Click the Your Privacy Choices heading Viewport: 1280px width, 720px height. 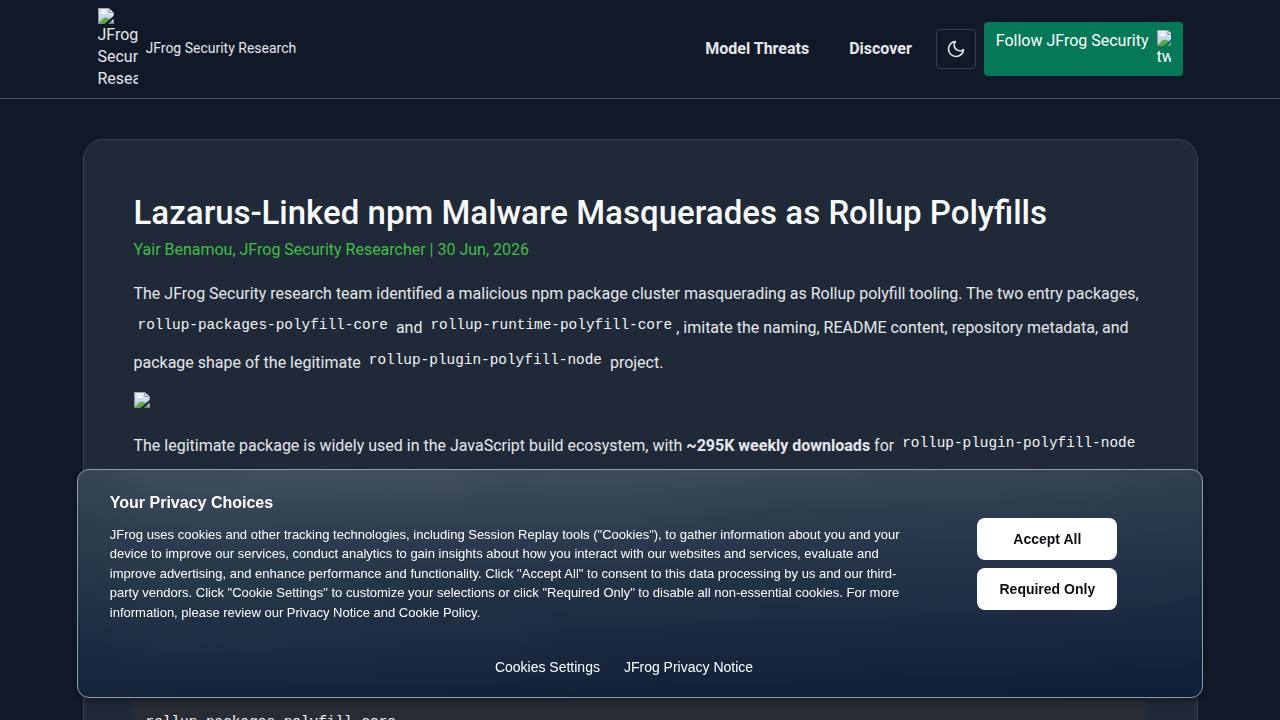(191, 502)
